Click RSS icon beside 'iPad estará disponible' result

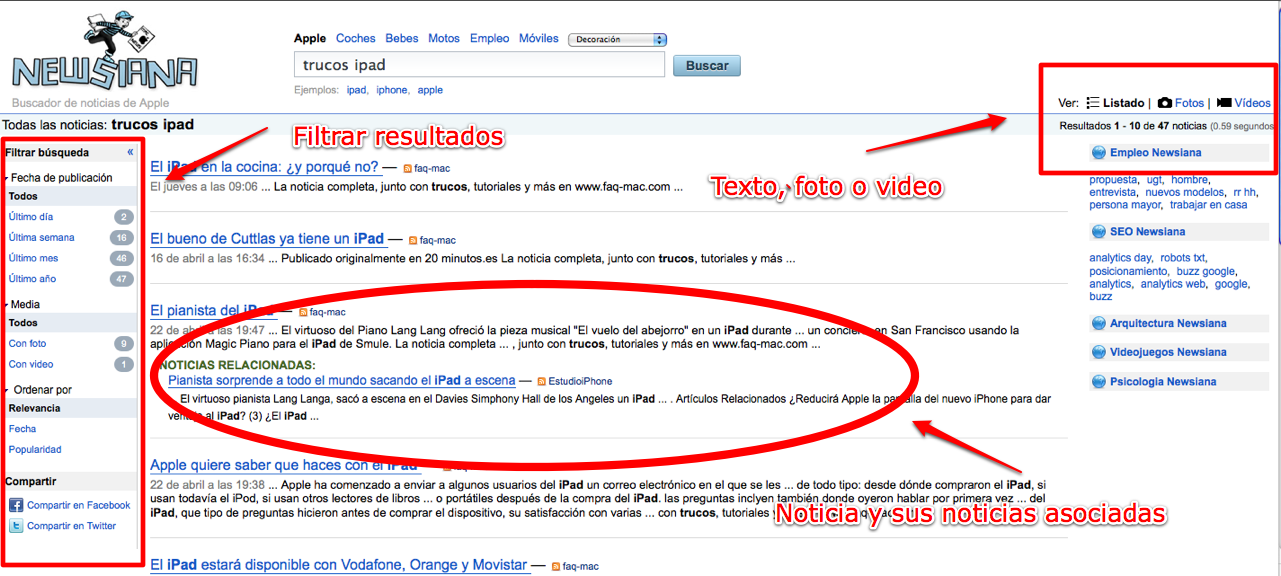(555, 567)
